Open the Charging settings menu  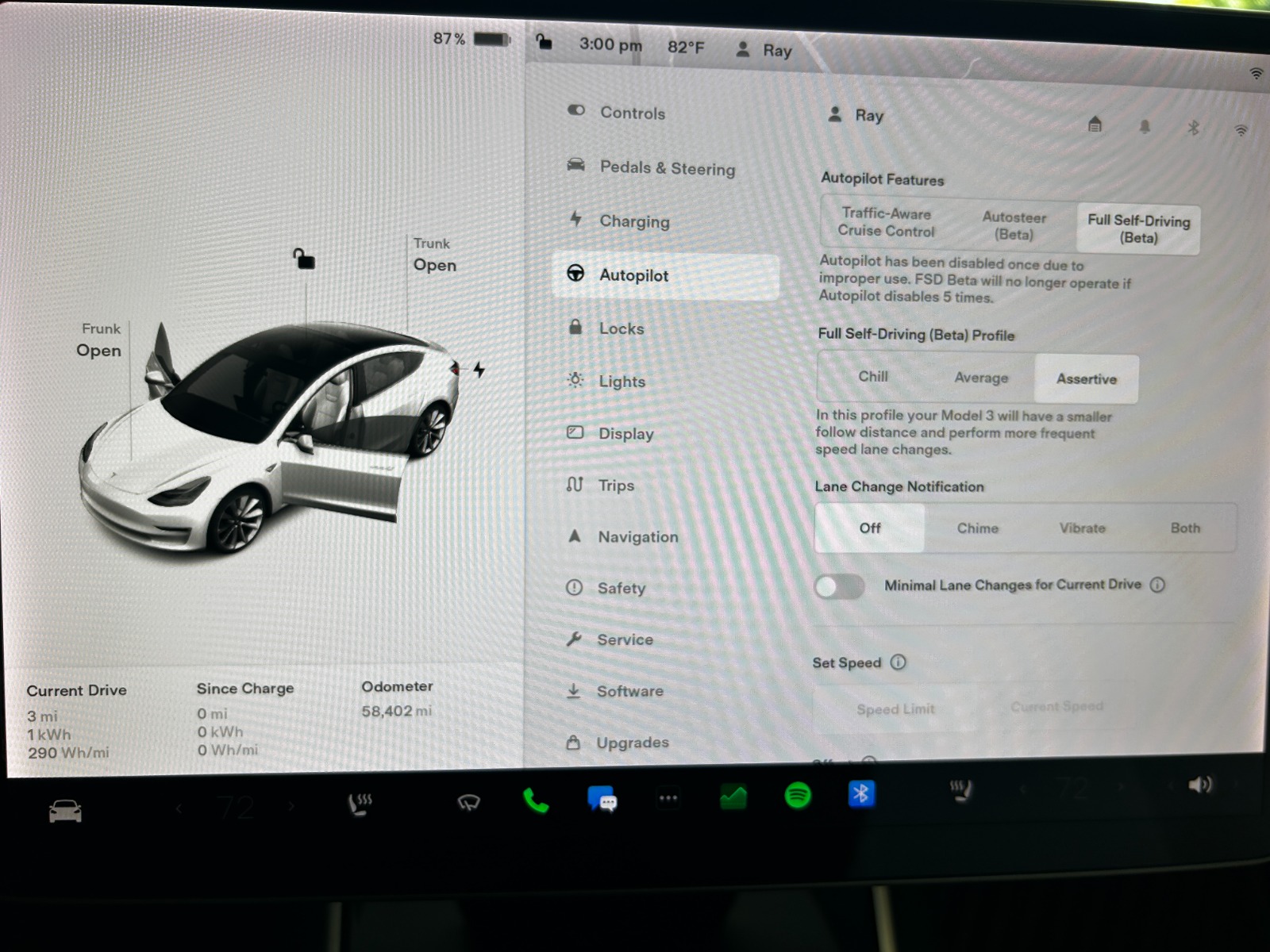click(633, 221)
